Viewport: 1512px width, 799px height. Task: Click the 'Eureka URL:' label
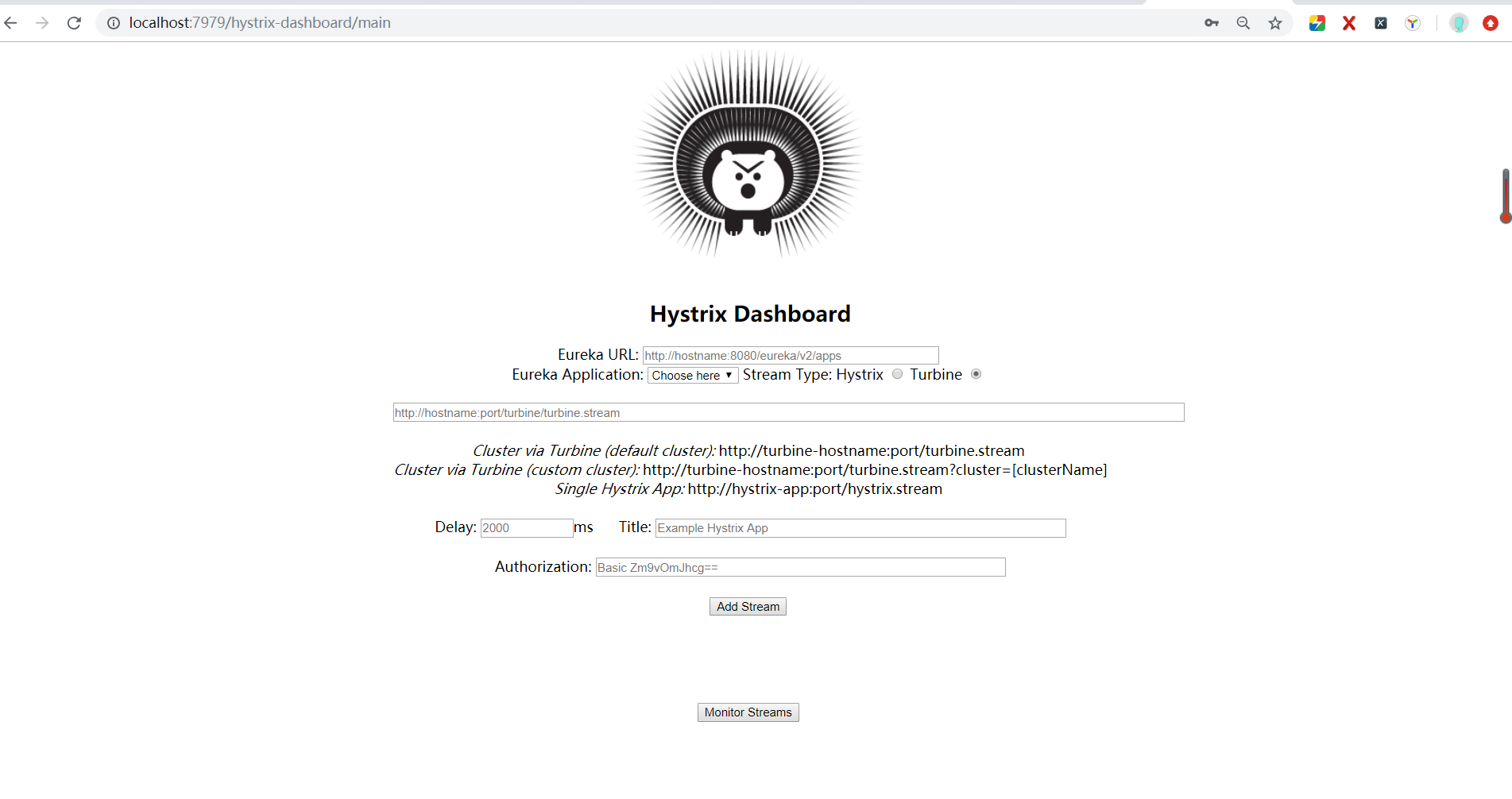[598, 355]
